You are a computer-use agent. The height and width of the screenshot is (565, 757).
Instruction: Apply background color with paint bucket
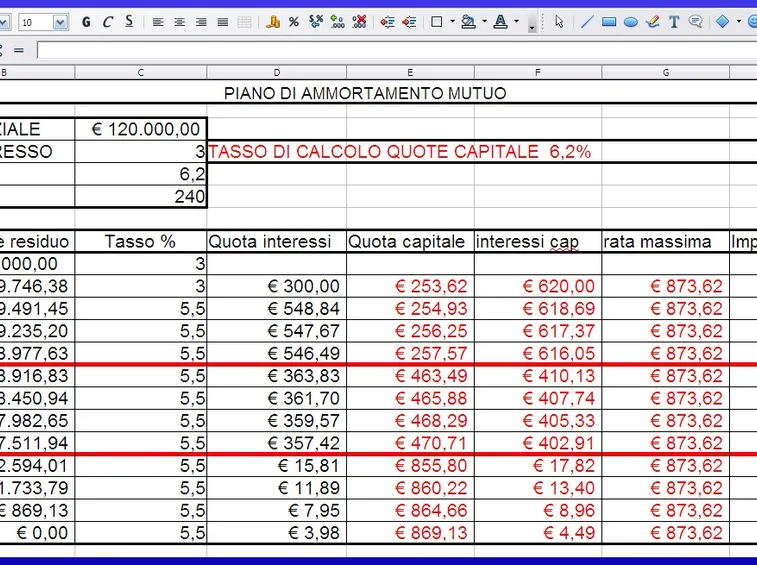click(468, 22)
